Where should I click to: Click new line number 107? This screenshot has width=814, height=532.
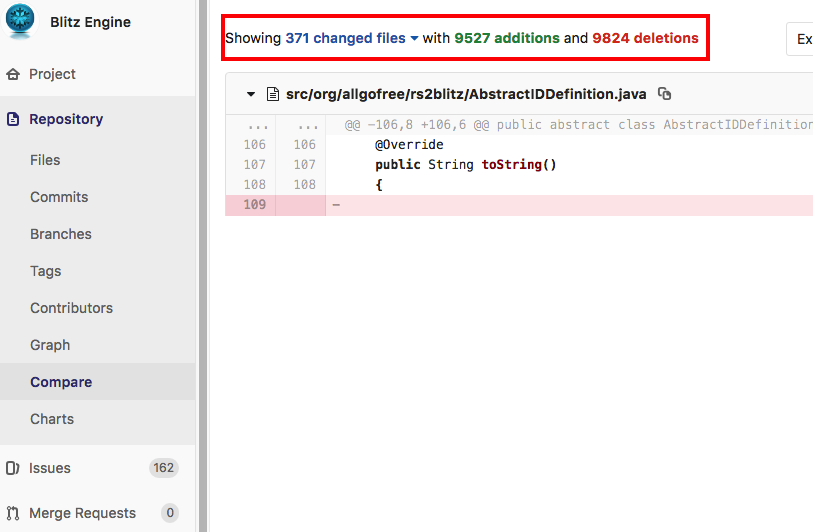click(305, 165)
